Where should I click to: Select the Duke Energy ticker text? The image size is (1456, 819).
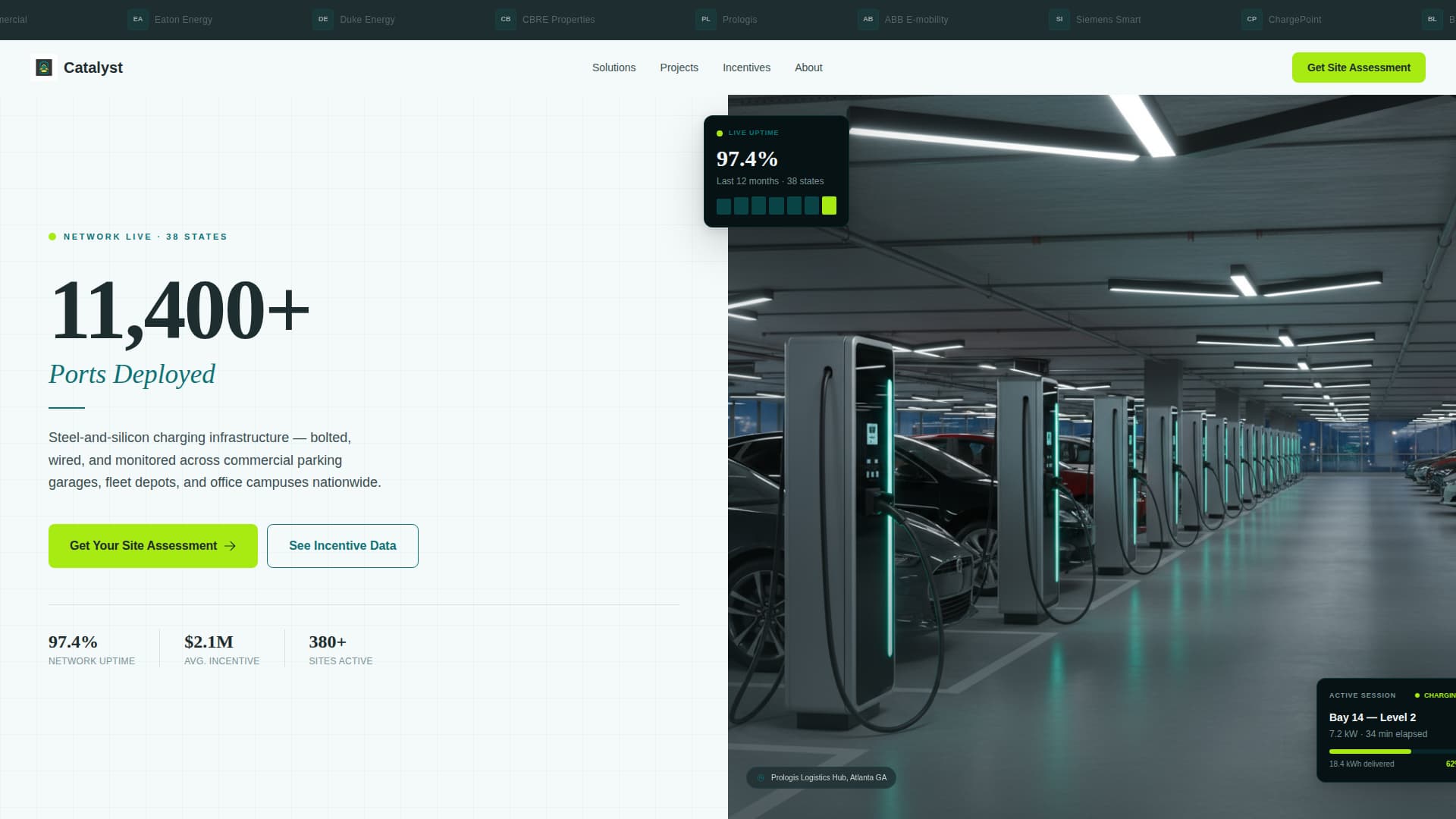[367, 20]
